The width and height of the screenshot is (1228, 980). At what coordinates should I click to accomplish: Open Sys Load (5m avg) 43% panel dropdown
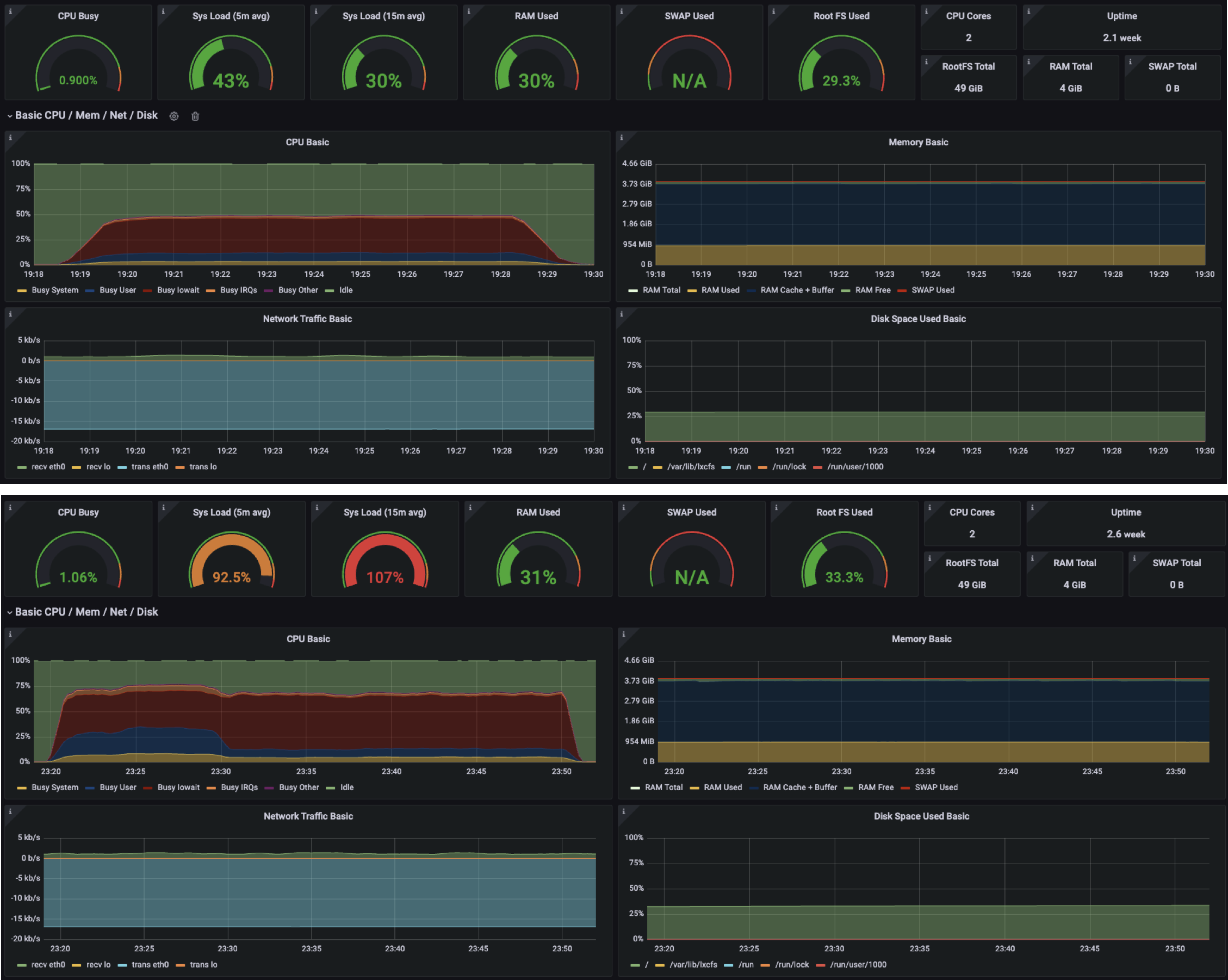[x=231, y=16]
